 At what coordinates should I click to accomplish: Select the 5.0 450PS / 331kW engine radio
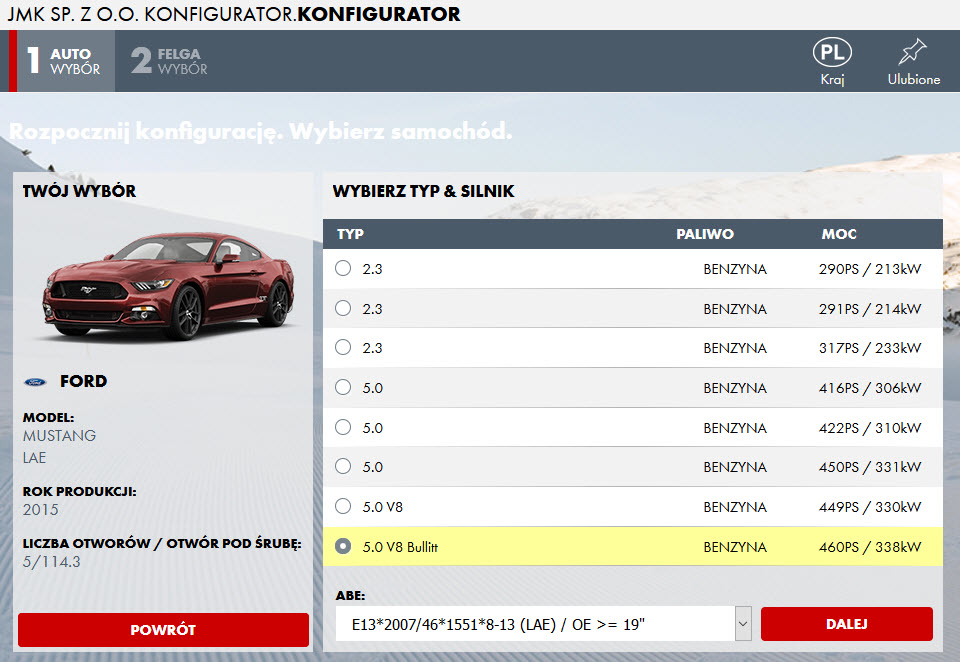(x=343, y=466)
